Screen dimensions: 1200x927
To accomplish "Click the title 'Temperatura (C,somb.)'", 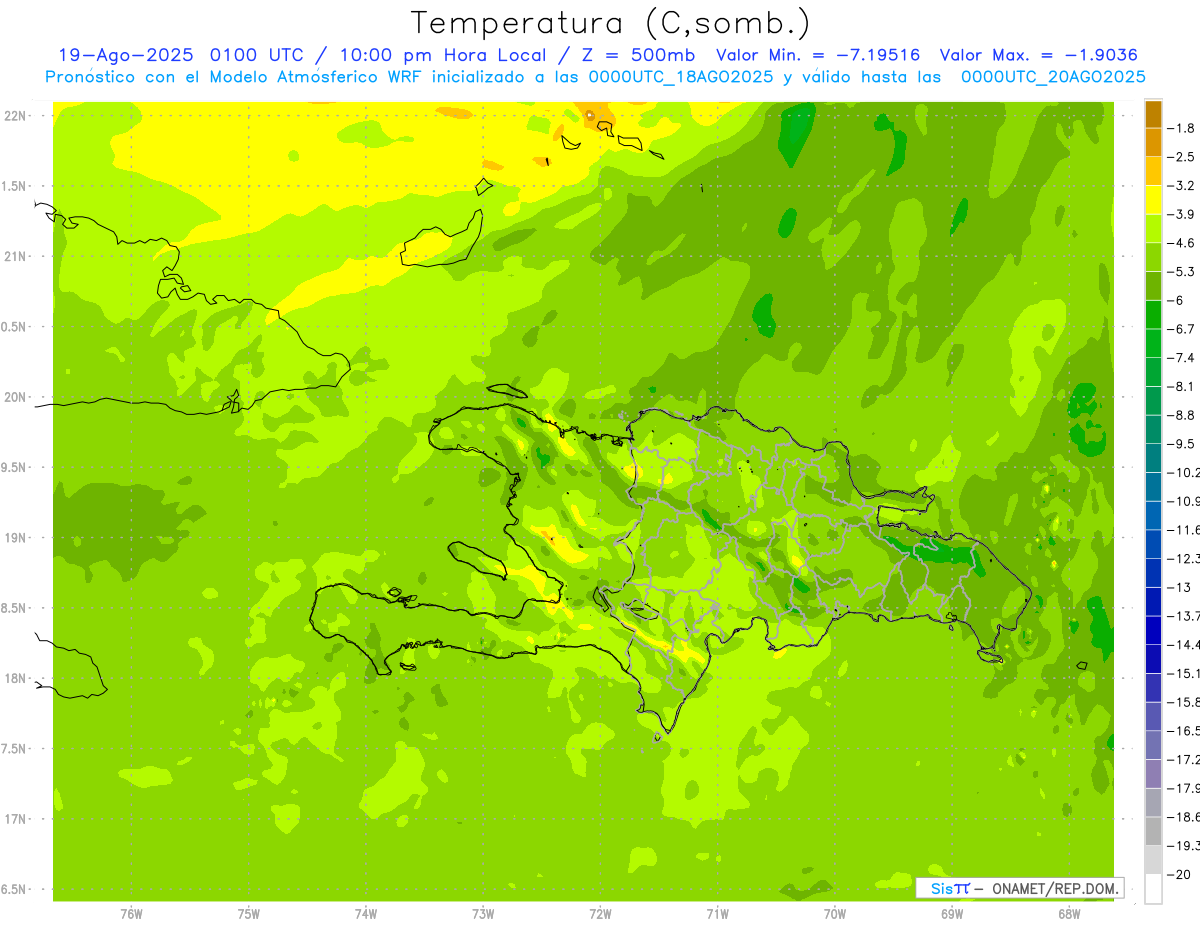I will pyautogui.click(x=611, y=24).
